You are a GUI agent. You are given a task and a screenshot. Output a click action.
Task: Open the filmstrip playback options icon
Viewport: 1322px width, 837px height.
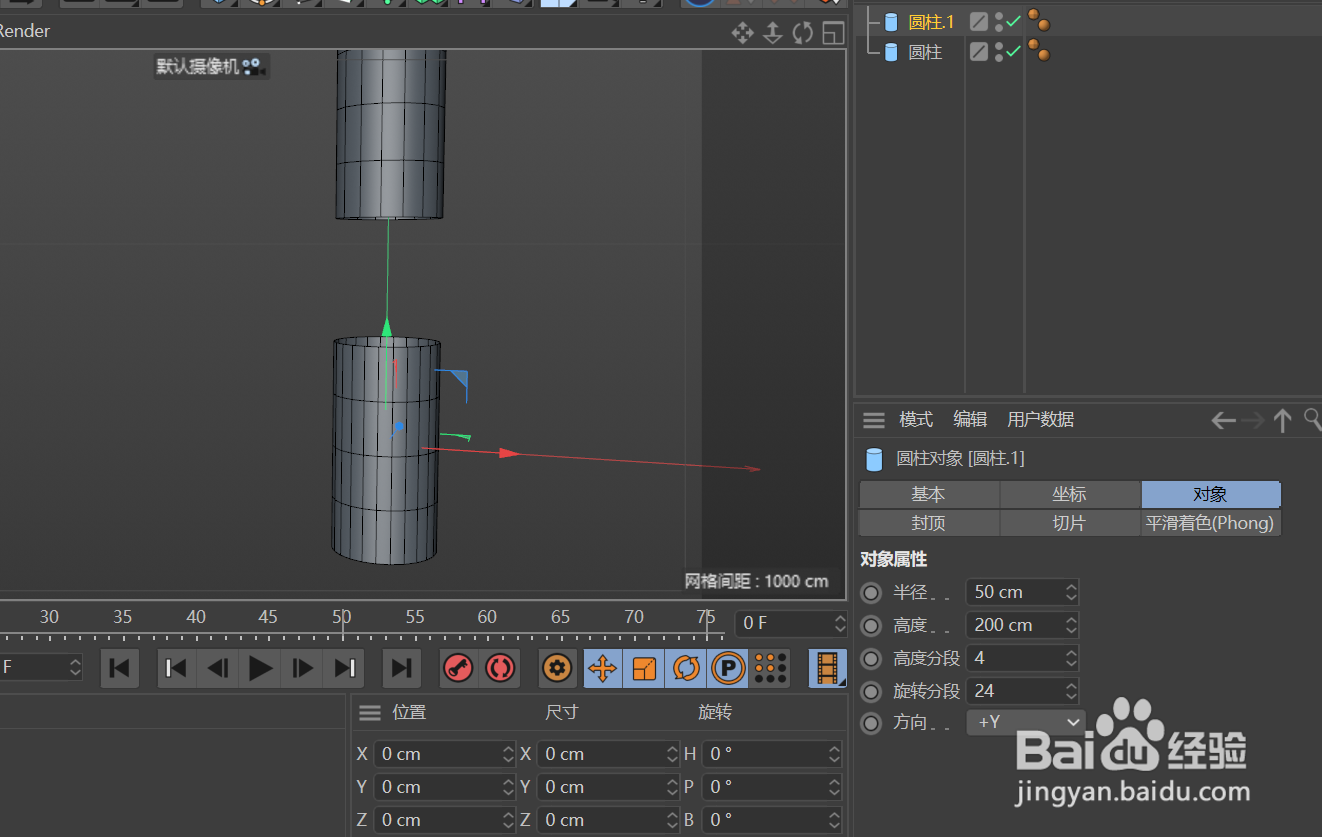pos(828,668)
